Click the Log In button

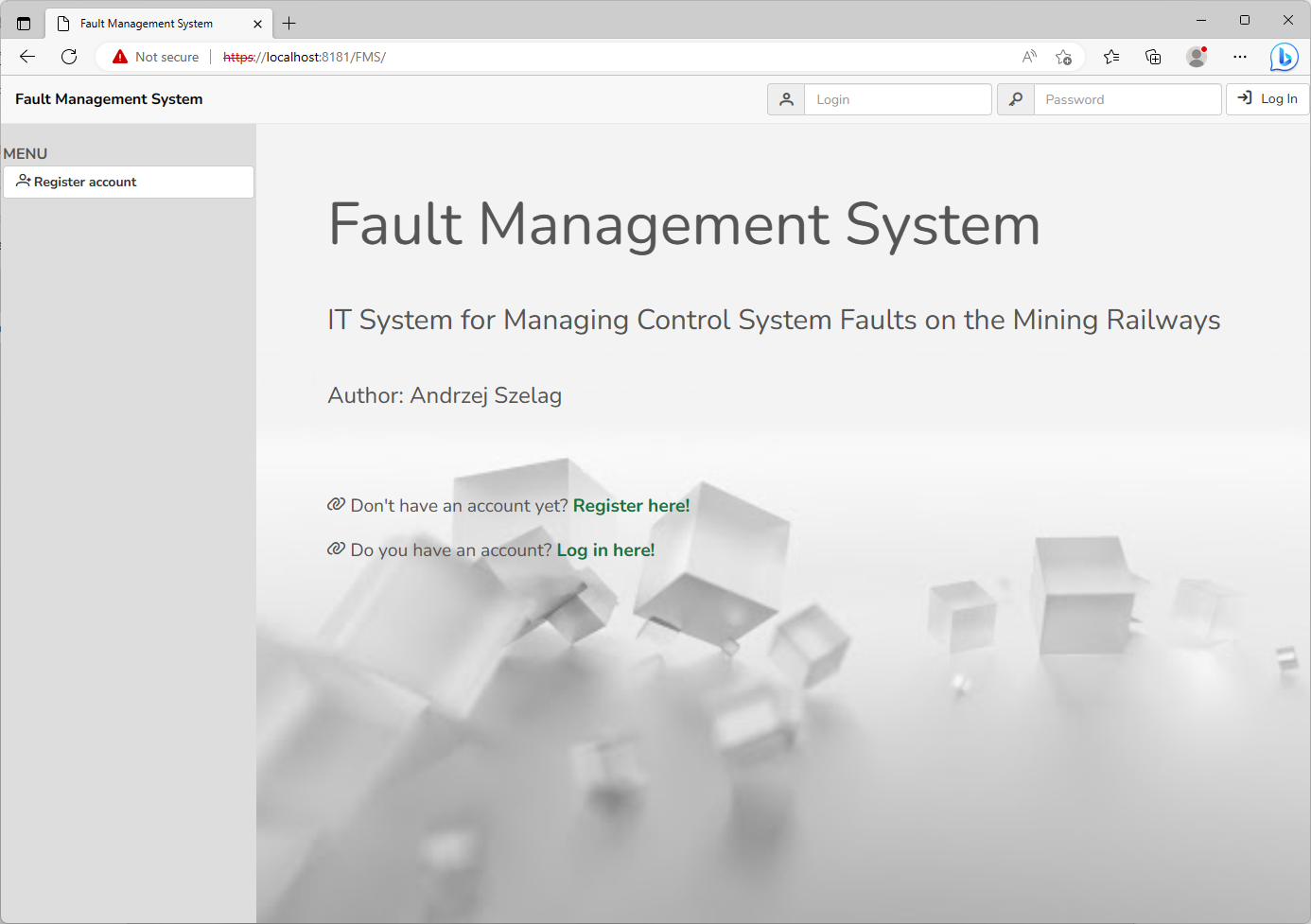[1267, 98]
